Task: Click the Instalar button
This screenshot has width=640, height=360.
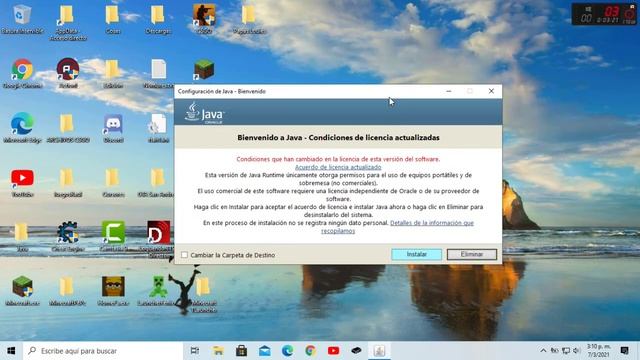Action: [x=416, y=254]
